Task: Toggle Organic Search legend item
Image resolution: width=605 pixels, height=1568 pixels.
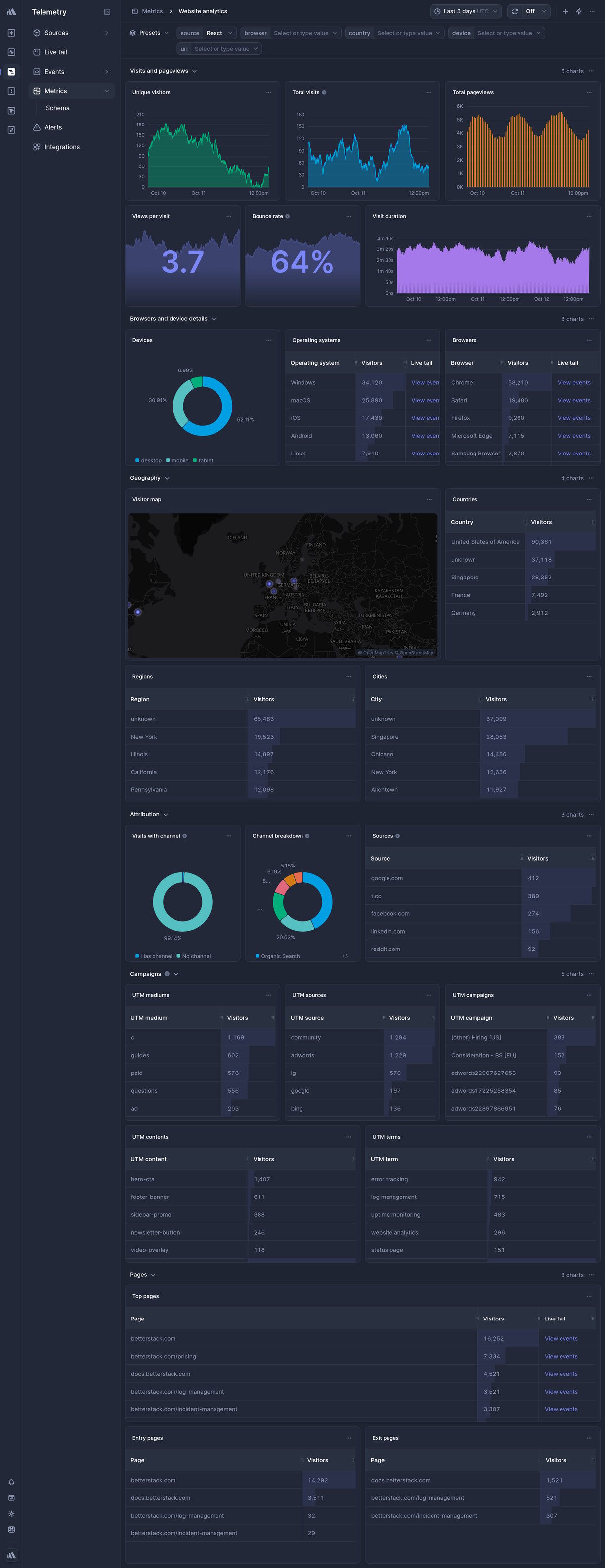Action: pos(278,956)
